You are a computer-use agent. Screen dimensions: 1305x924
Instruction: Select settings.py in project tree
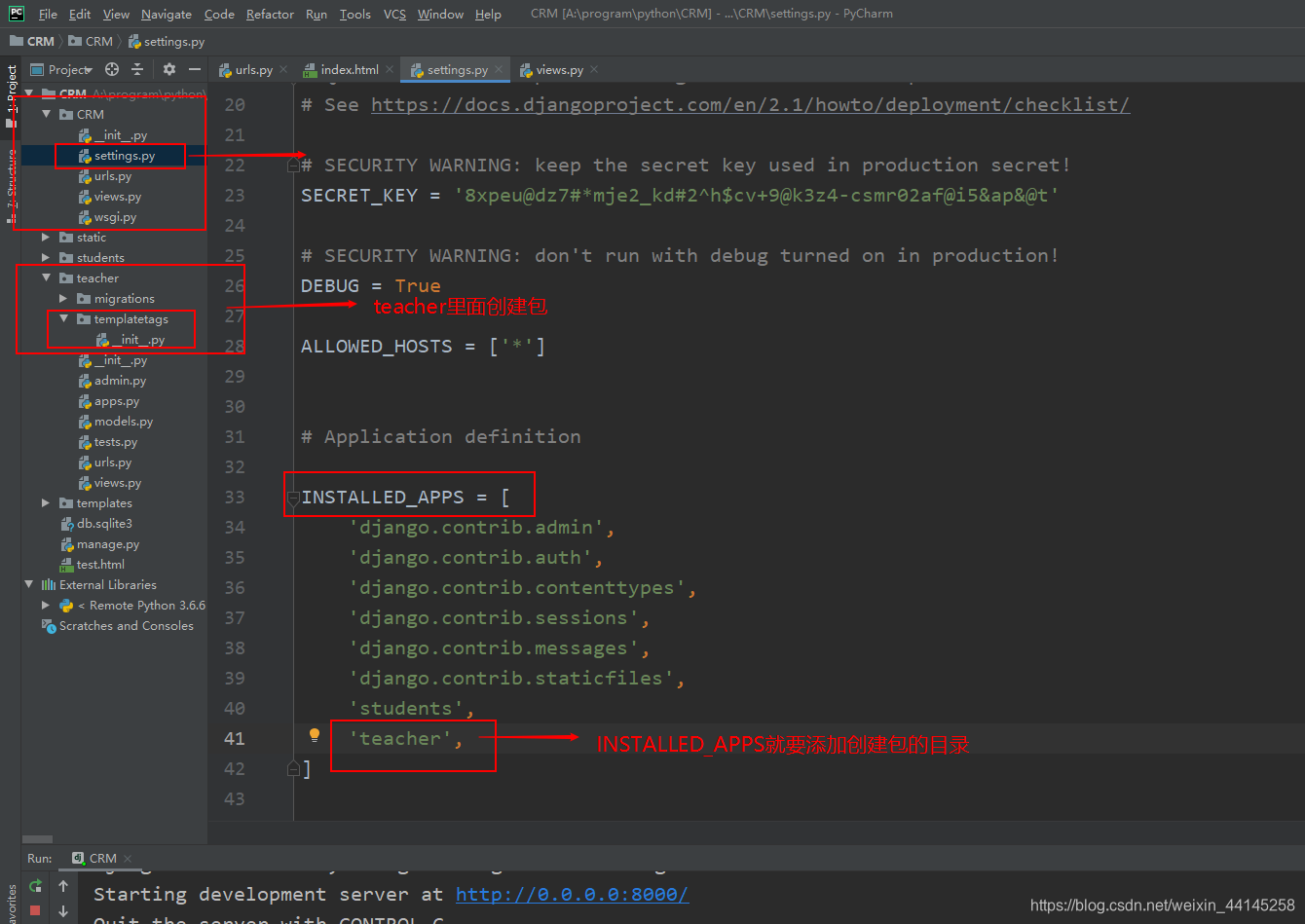124,155
